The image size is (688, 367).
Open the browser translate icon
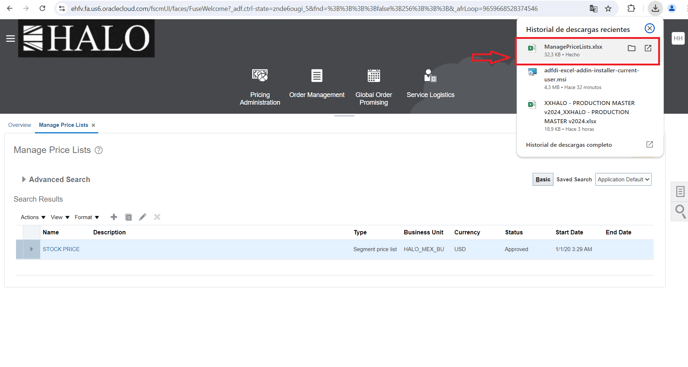pyautogui.click(x=593, y=8)
